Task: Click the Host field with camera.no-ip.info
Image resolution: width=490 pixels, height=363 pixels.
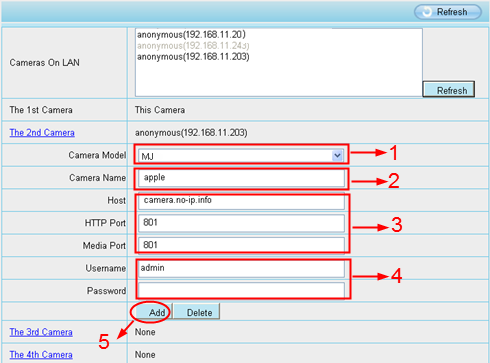Action: (x=241, y=201)
